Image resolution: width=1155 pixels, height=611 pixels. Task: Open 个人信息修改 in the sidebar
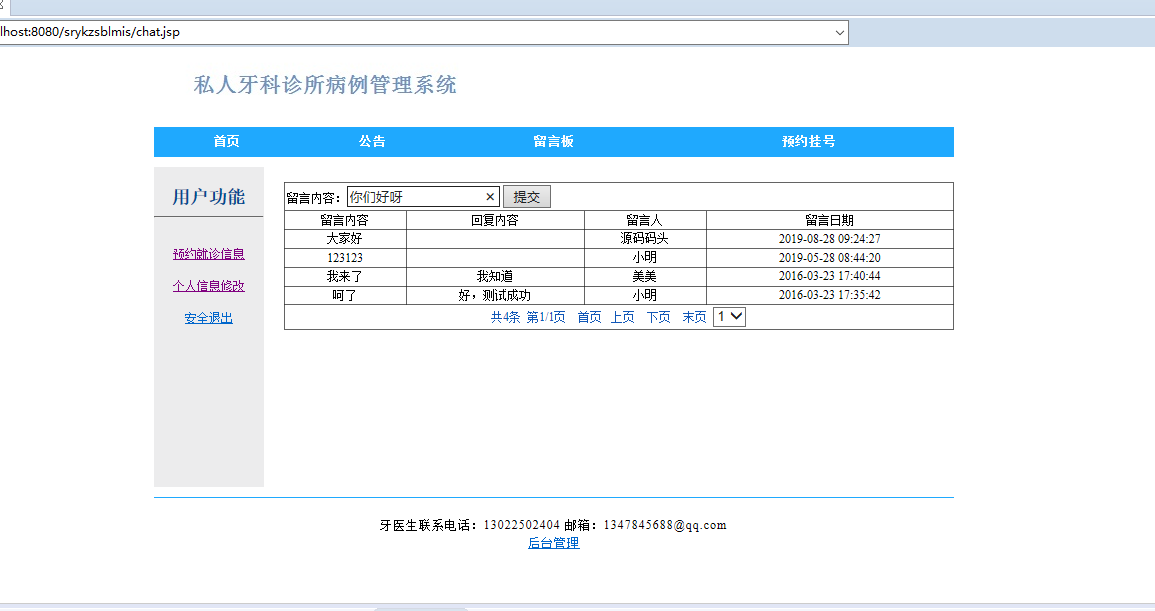(208, 286)
